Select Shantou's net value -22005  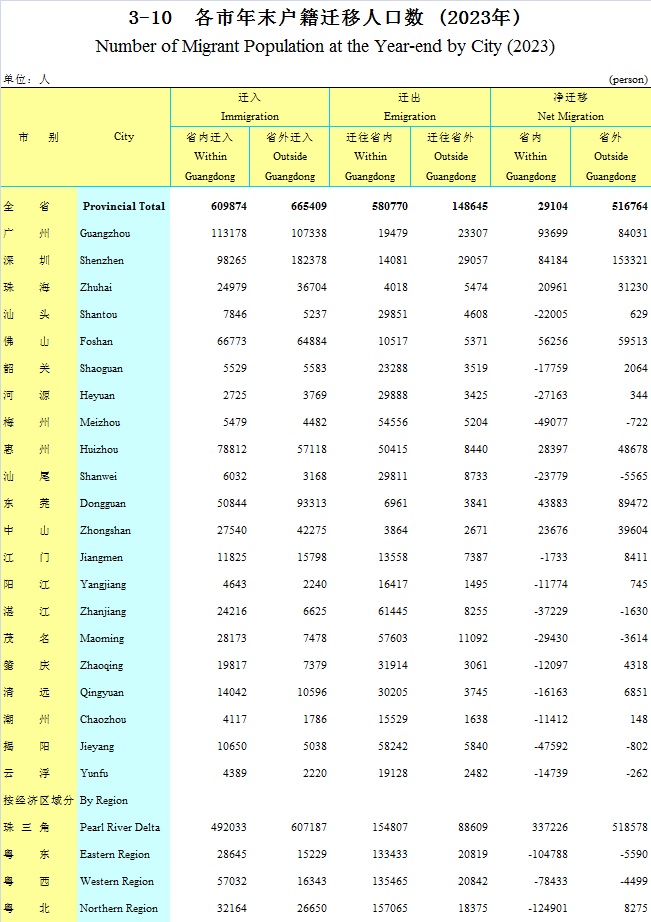pyautogui.click(x=551, y=315)
